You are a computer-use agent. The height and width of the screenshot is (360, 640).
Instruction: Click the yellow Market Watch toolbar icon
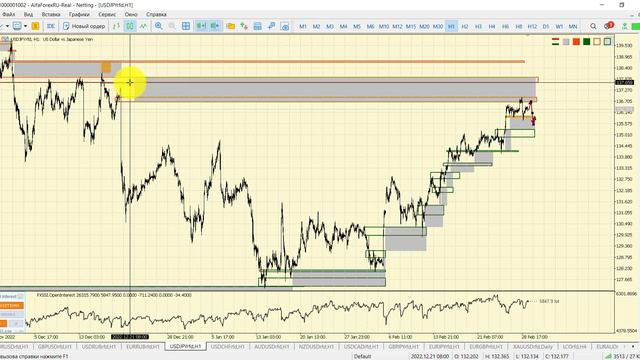click(36, 26)
